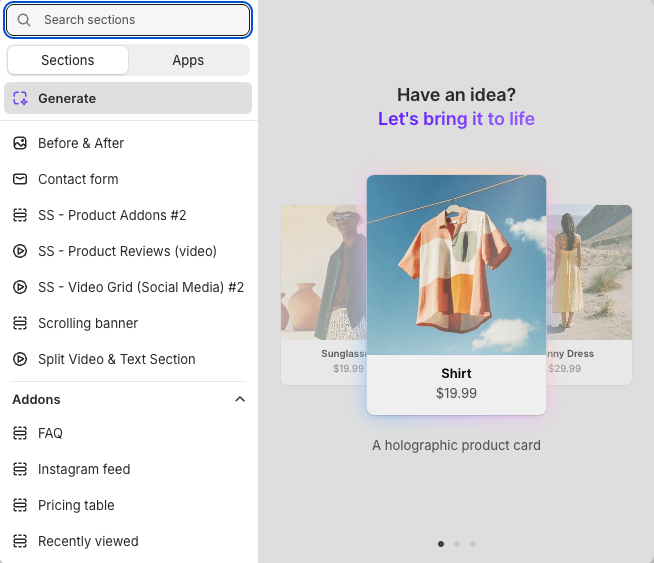Click the Generate button
The image size is (654, 563).
point(128,98)
